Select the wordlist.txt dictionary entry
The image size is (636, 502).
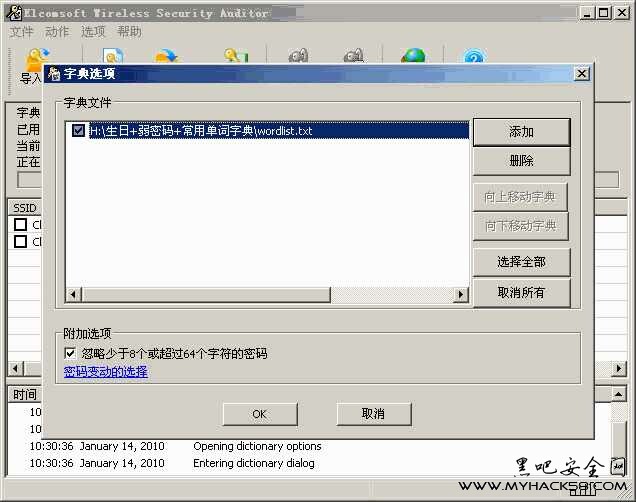point(200,130)
